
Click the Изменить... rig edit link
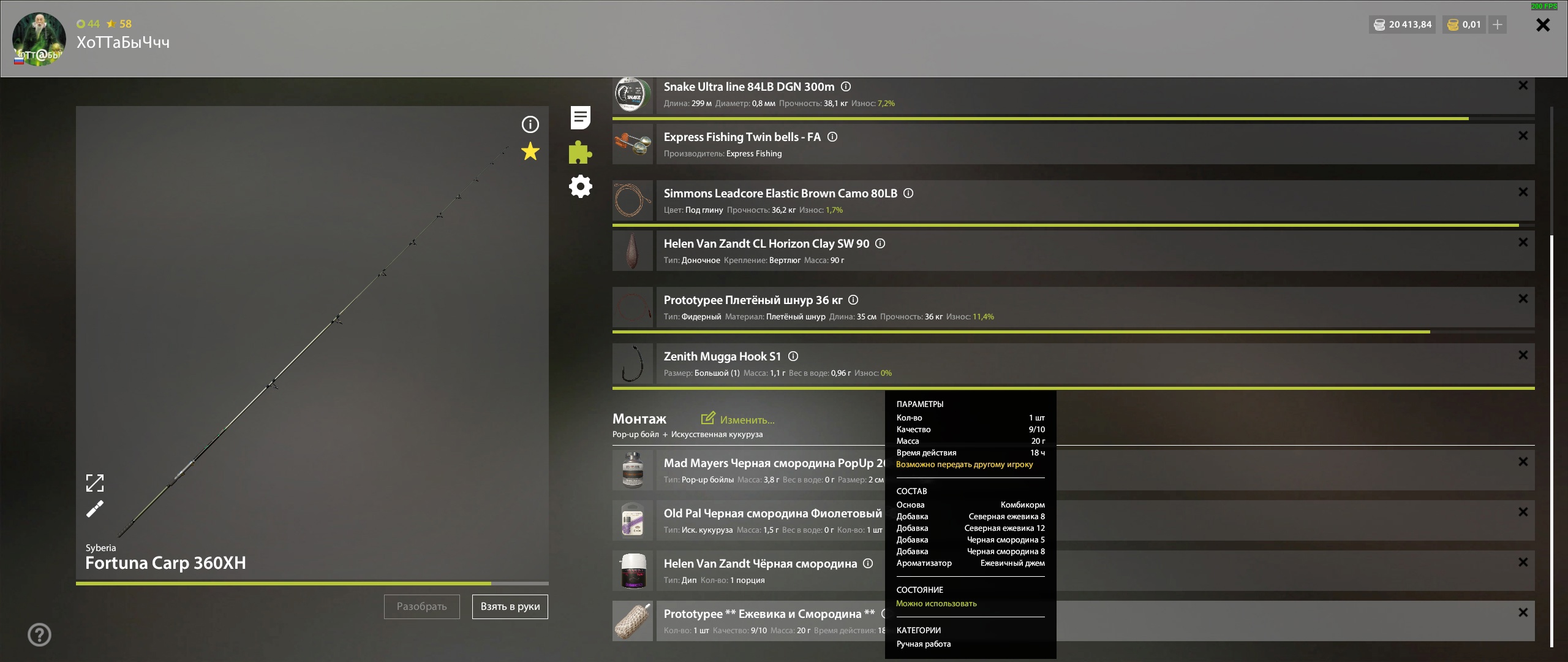point(738,419)
